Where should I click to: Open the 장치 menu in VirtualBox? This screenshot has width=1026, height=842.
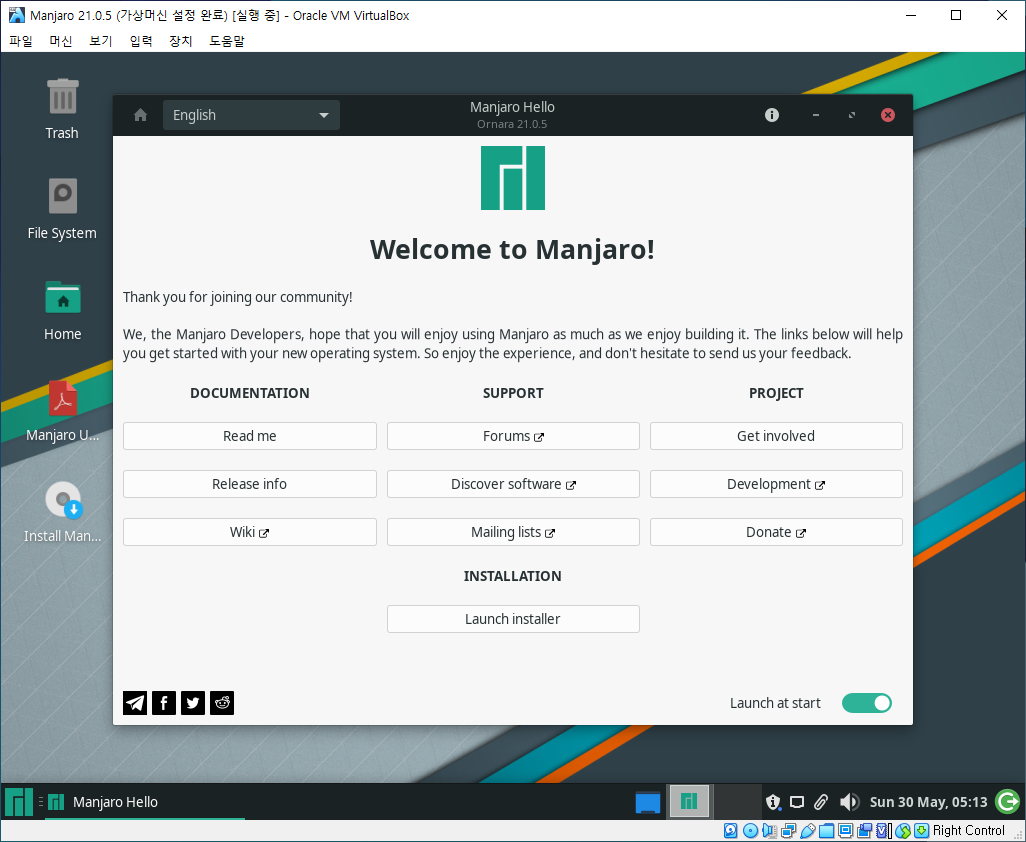coord(181,41)
